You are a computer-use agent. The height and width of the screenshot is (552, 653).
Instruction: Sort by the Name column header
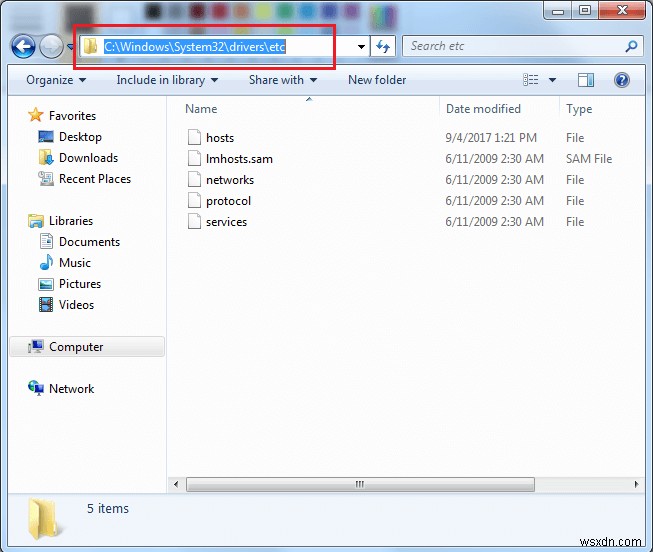[201, 109]
